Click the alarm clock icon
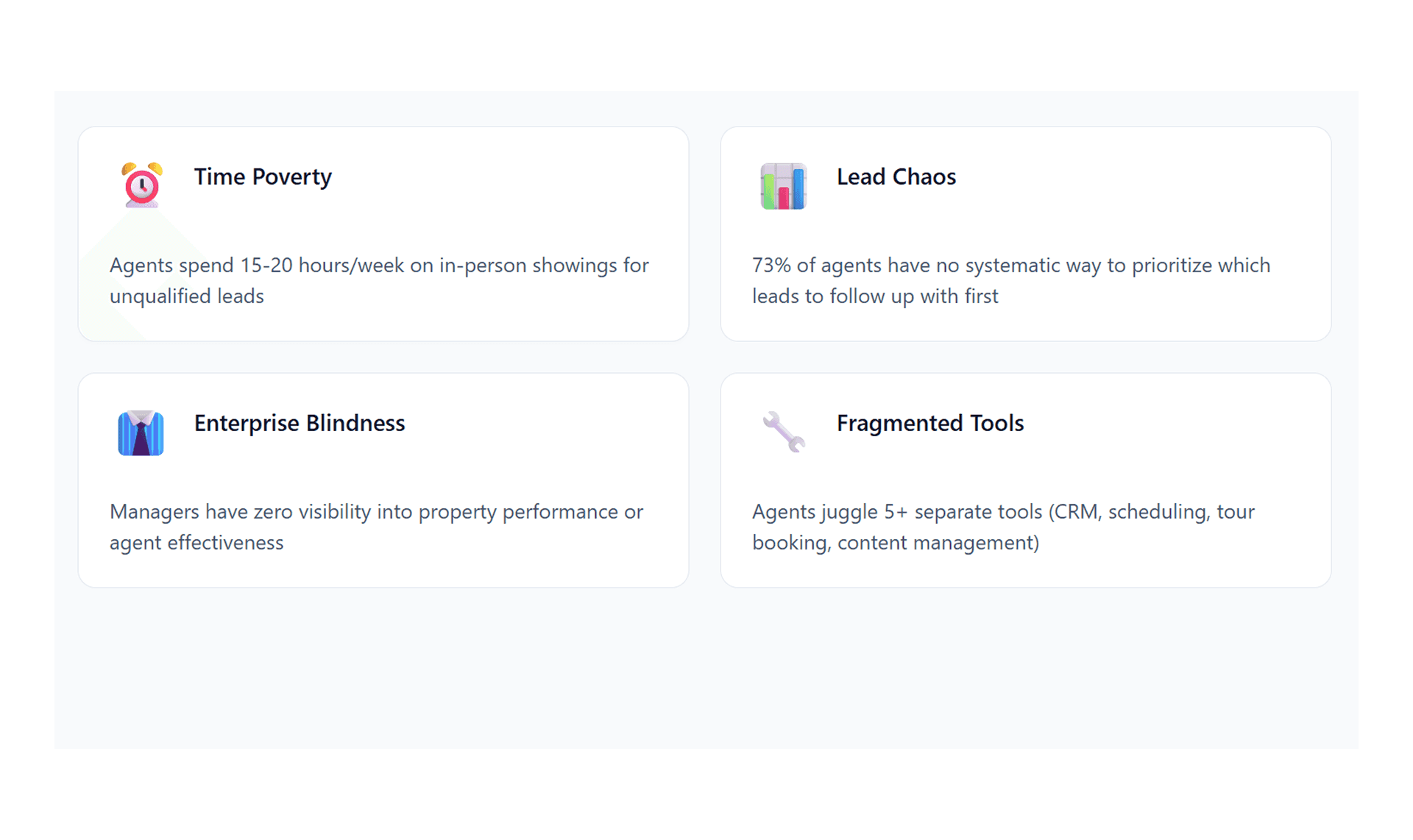1413x840 pixels. coord(141,185)
